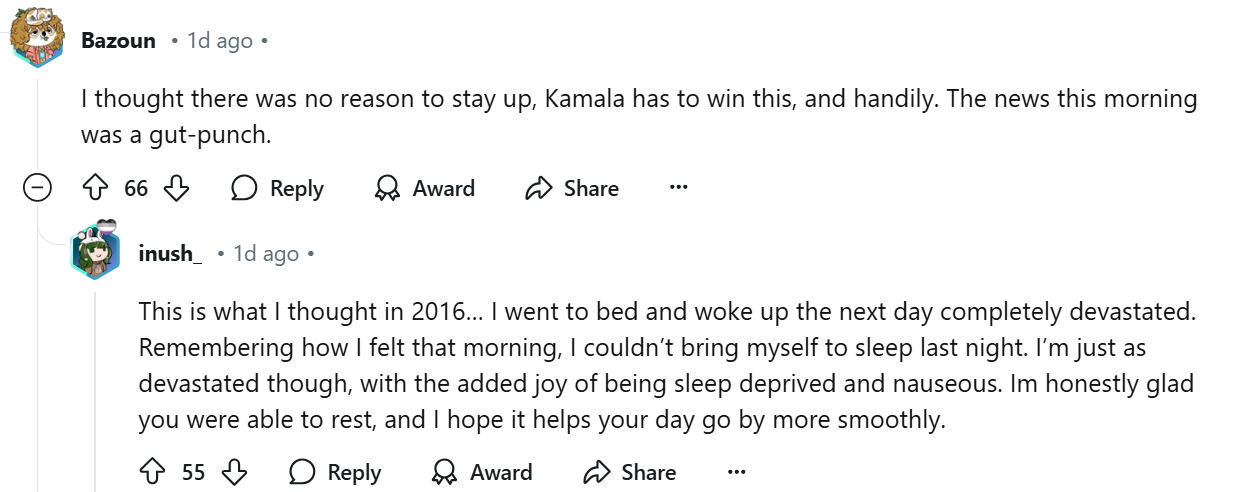This screenshot has height=492, width=1246.
Task: Upvote Bazoun's comment
Action: (95, 188)
